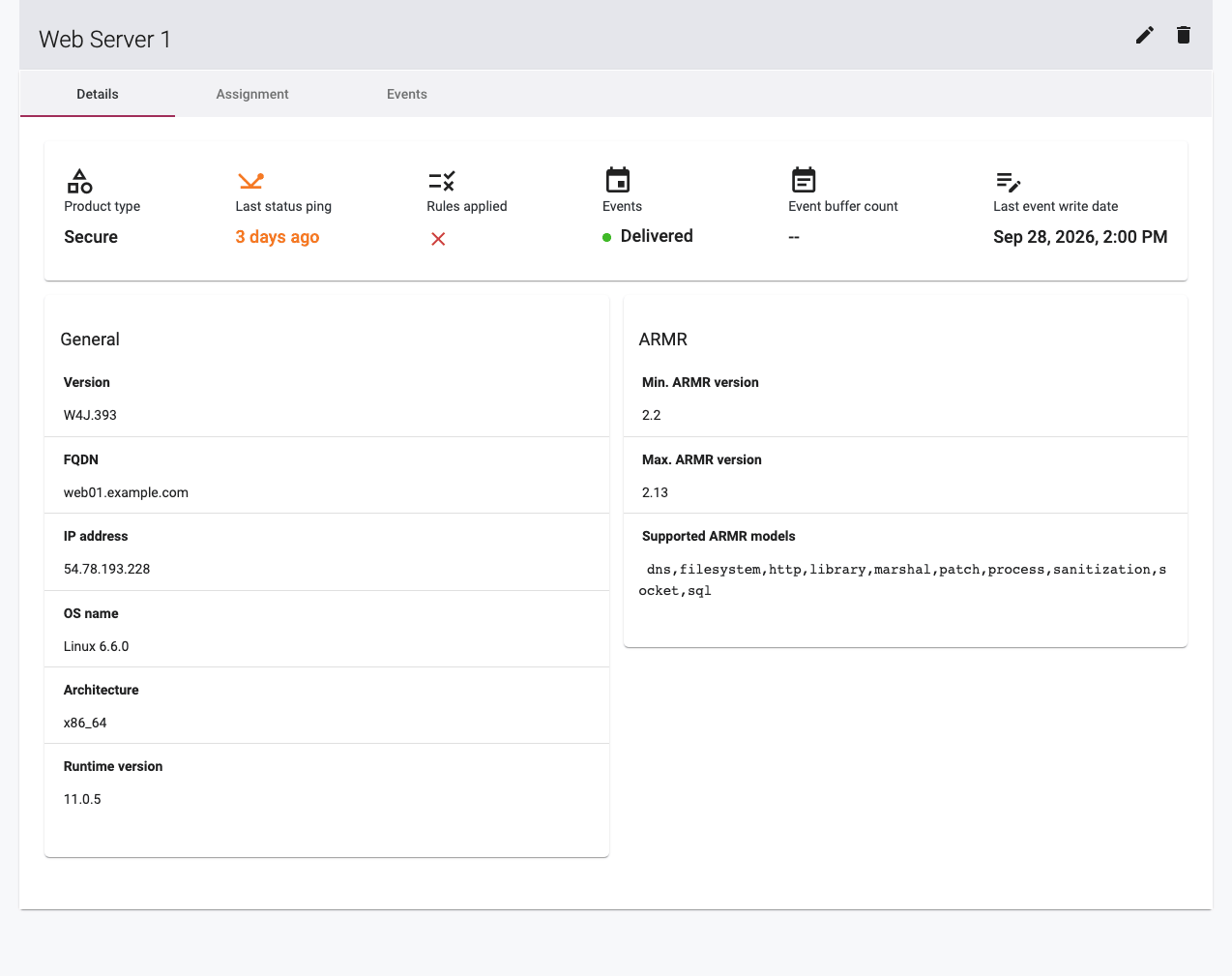
Task: Click the green Delivered status dot
Action: coord(607,237)
